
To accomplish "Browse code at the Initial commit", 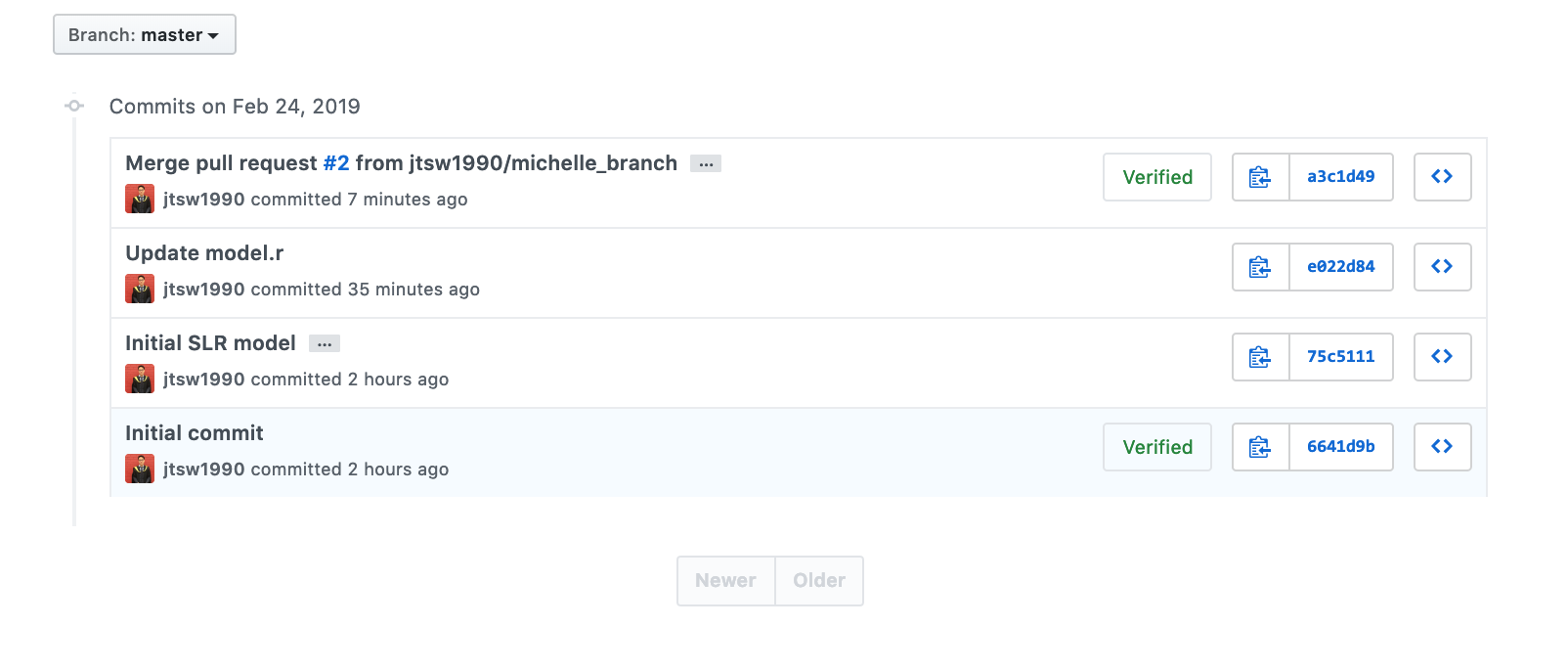I will click(1442, 446).
